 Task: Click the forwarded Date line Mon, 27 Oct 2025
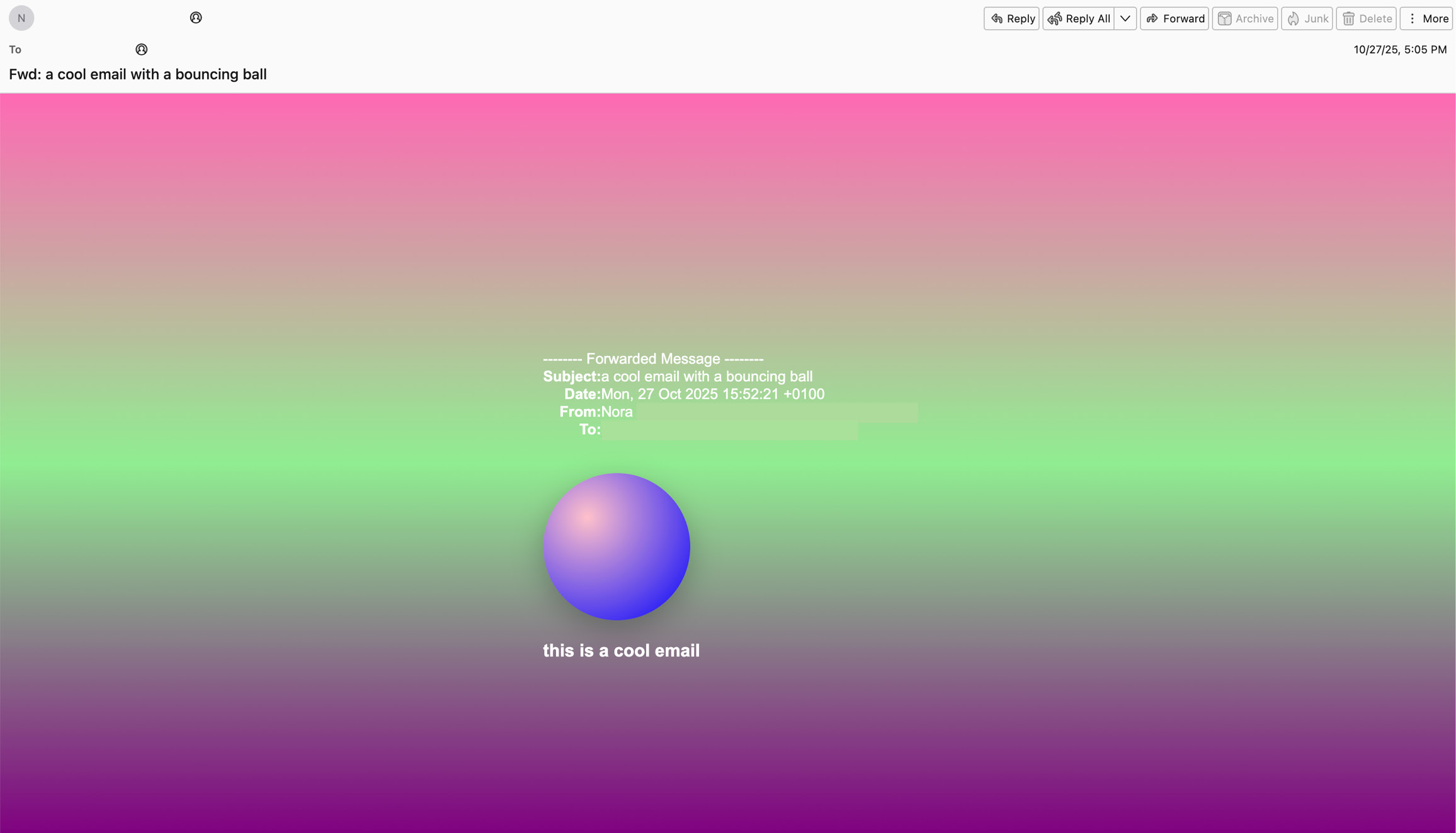click(712, 394)
